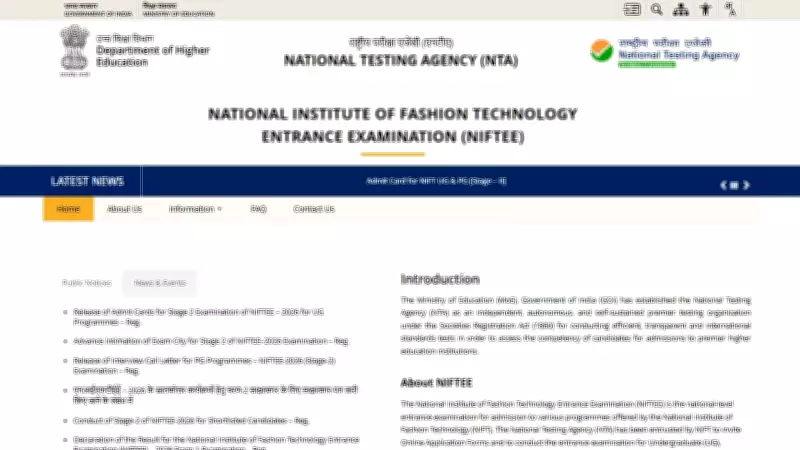800x450 pixels.
Task: Pause the latest news ticker
Action: (734, 185)
